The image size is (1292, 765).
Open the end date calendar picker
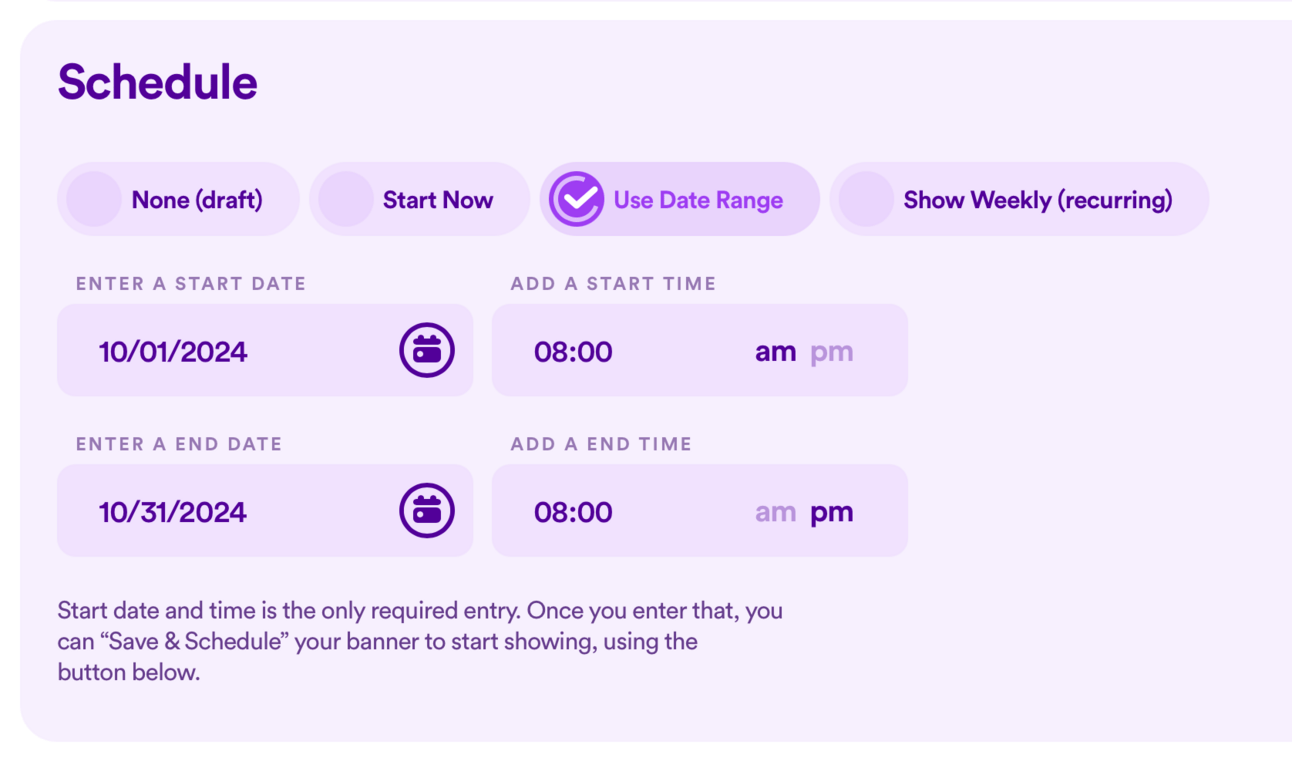[x=427, y=511]
